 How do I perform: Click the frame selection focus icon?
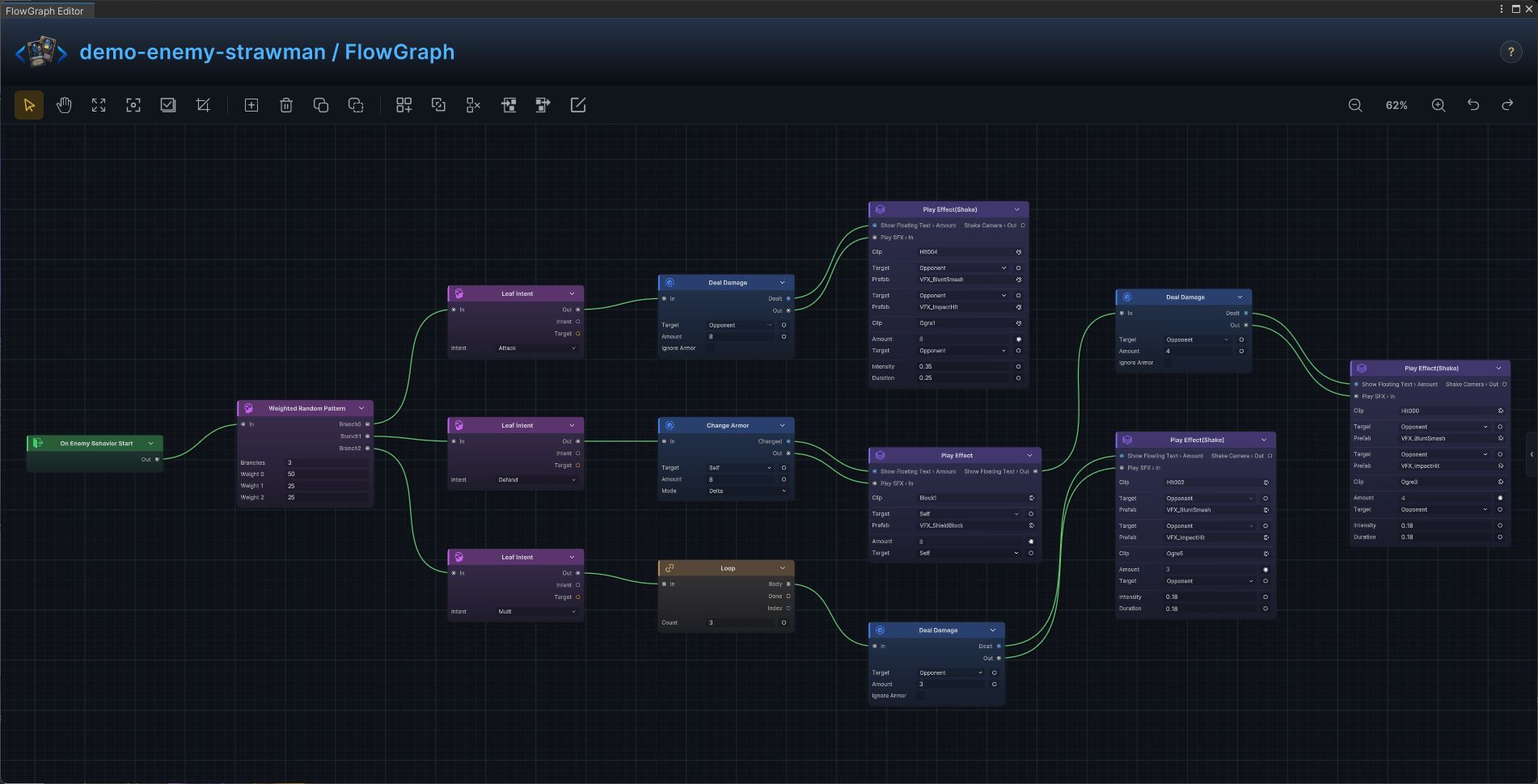[x=133, y=105]
